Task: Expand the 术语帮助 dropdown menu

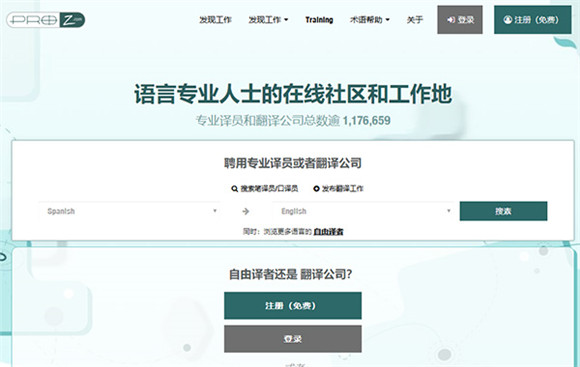Action: (370, 20)
